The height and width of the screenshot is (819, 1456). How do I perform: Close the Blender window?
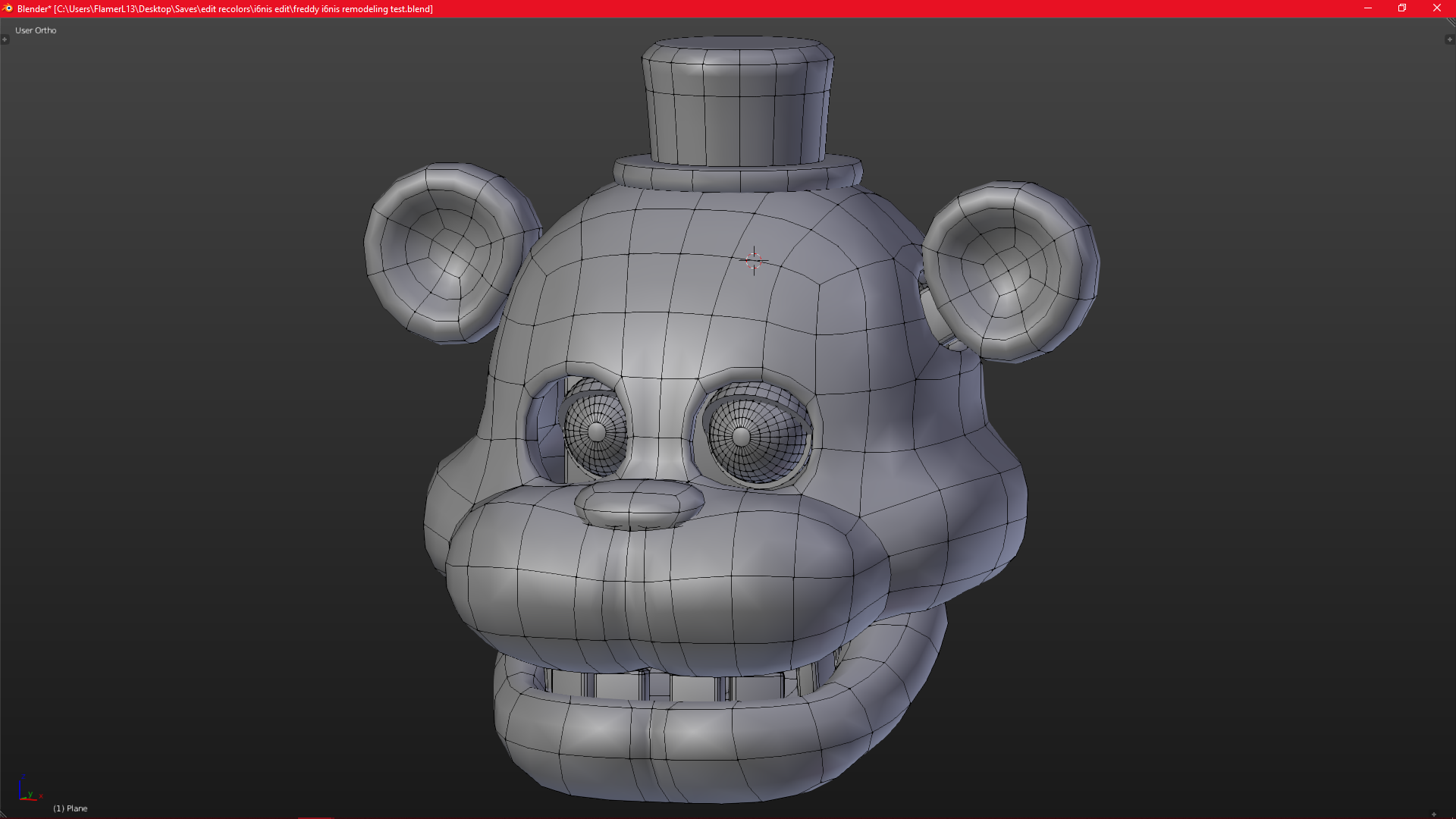[1437, 8]
